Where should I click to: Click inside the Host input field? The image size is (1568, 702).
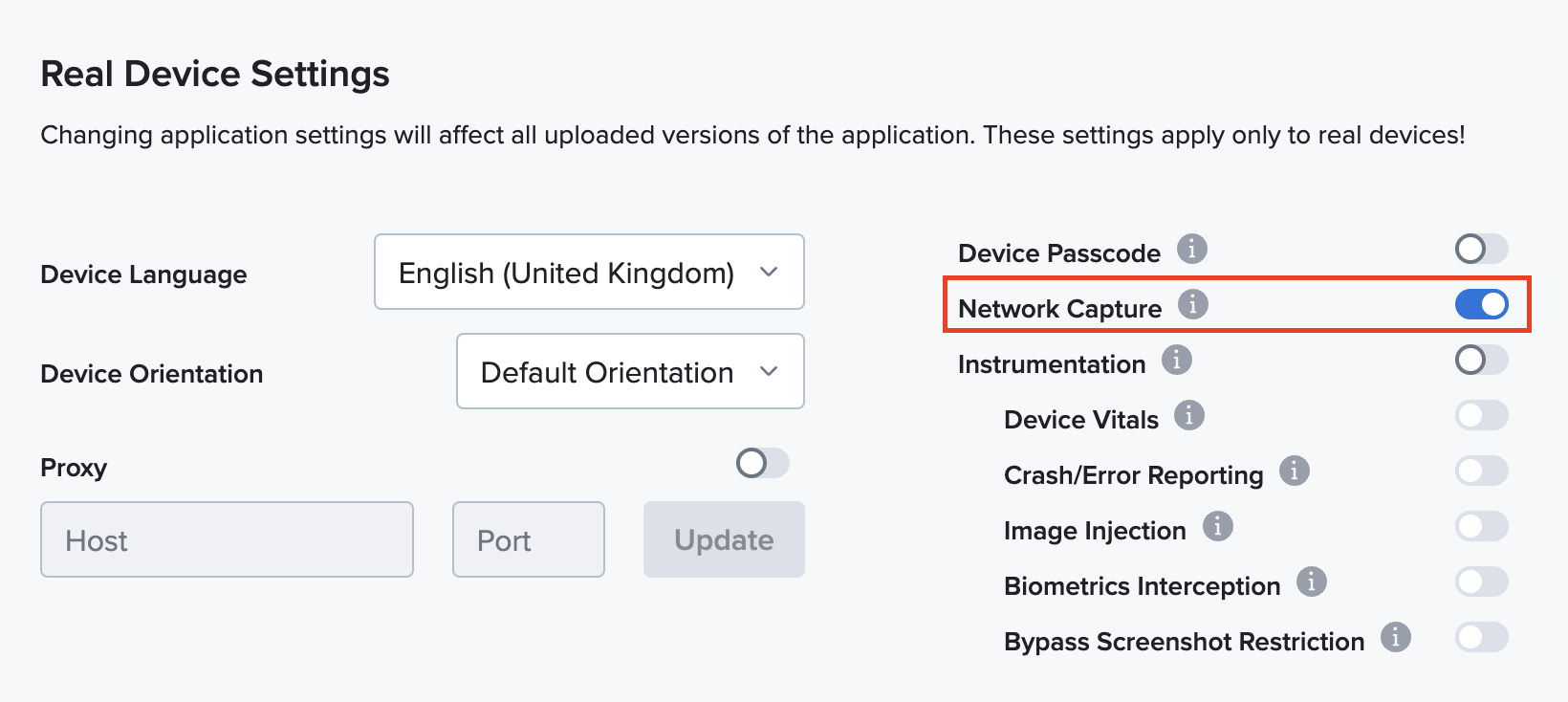pos(226,539)
